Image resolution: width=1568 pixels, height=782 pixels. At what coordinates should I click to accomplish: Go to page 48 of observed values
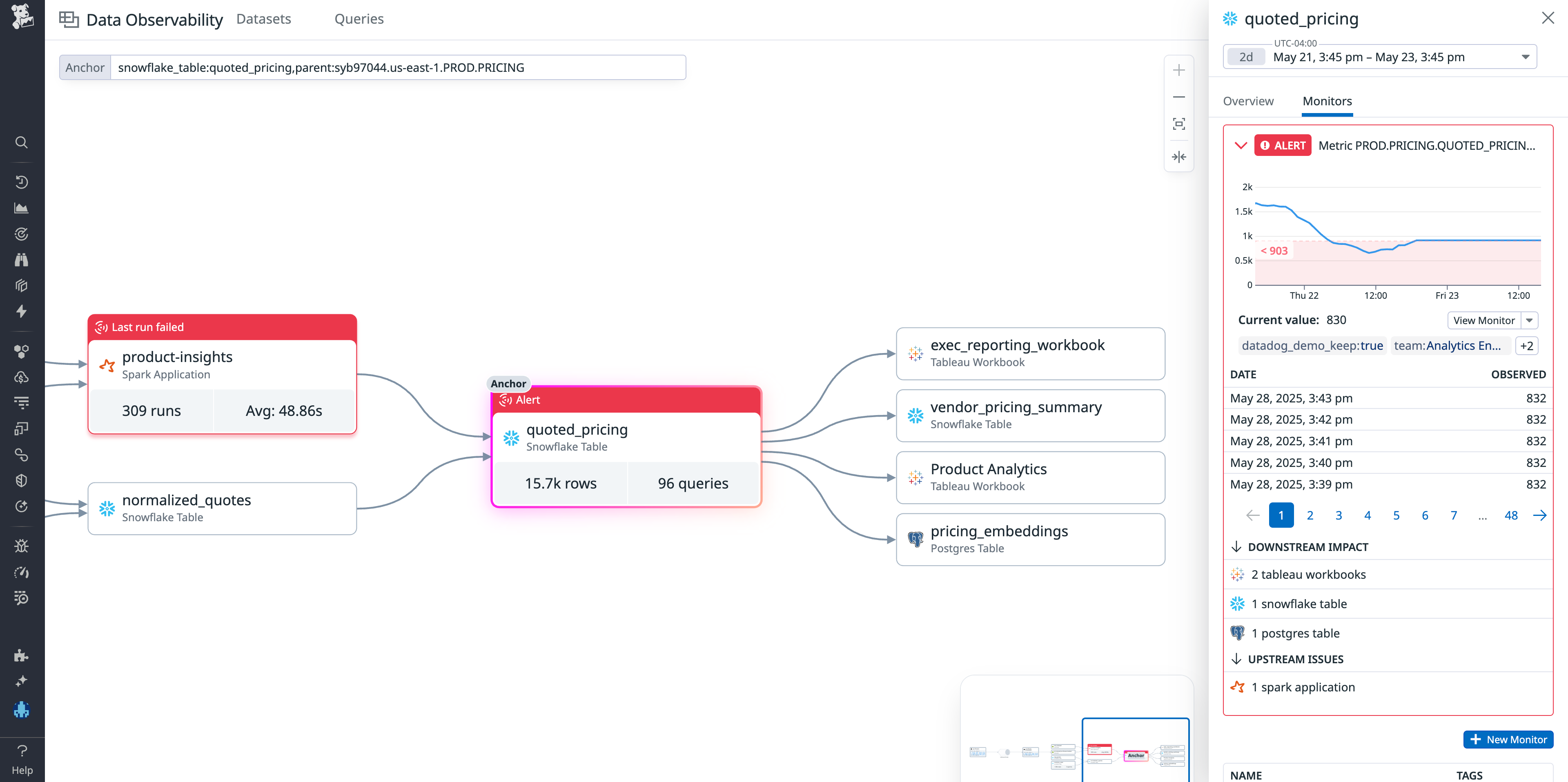[1511, 515]
